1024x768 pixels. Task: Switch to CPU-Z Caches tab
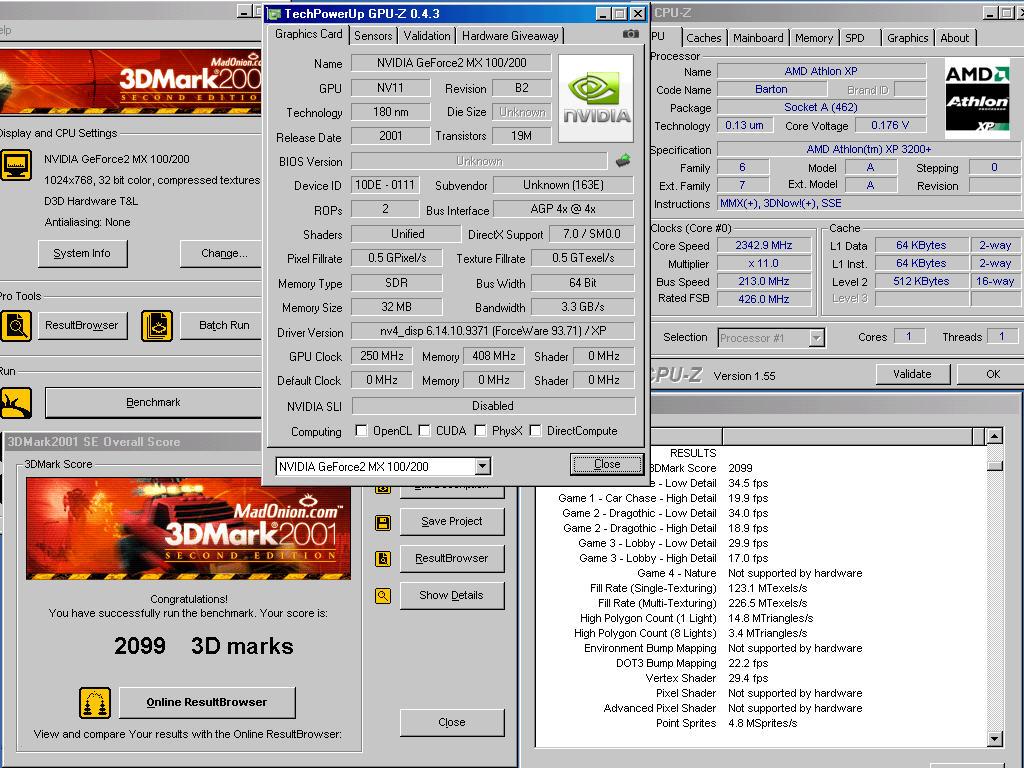click(x=703, y=38)
